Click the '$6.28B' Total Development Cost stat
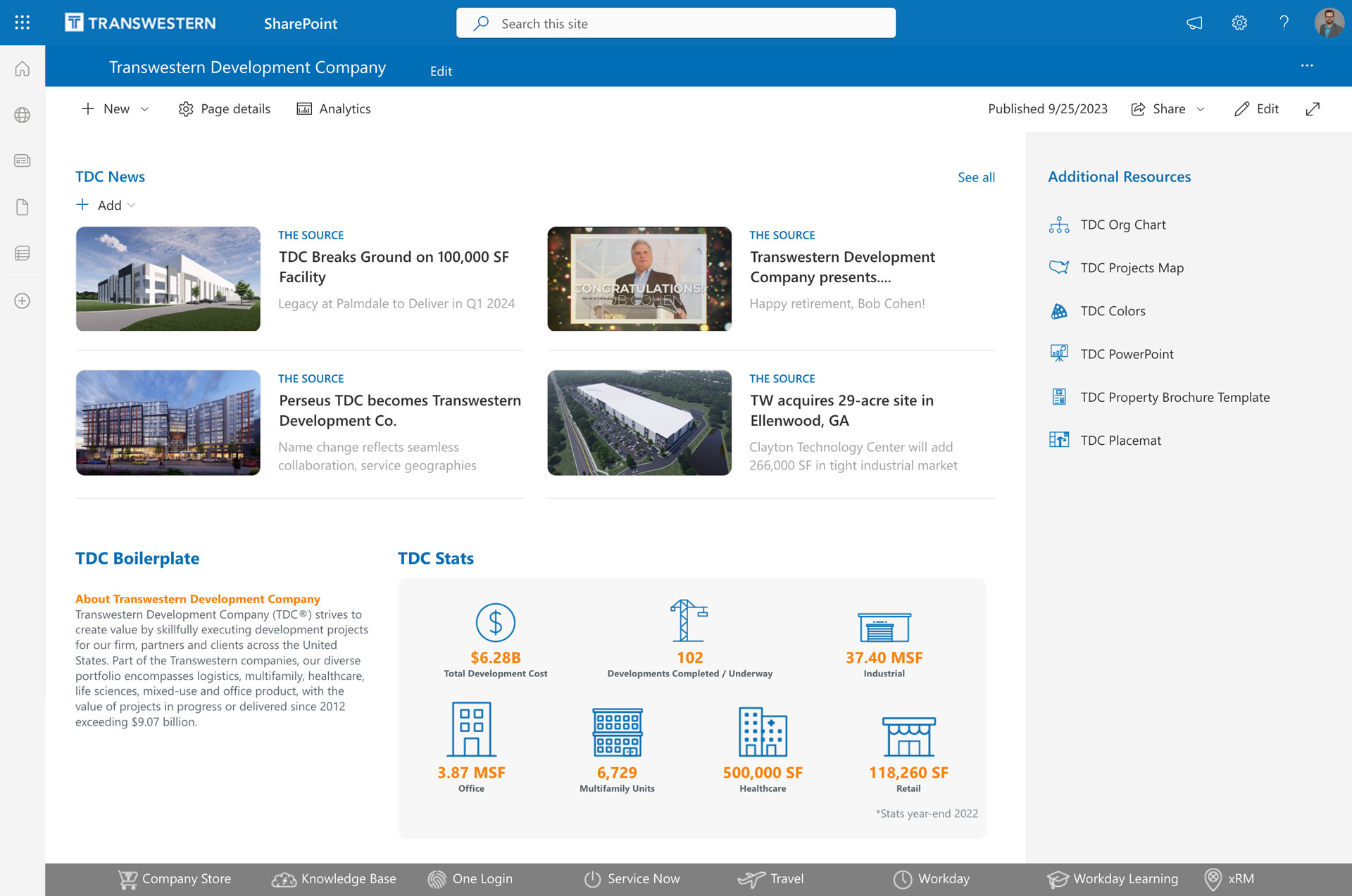1352x896 pixels. coord(496,657)
